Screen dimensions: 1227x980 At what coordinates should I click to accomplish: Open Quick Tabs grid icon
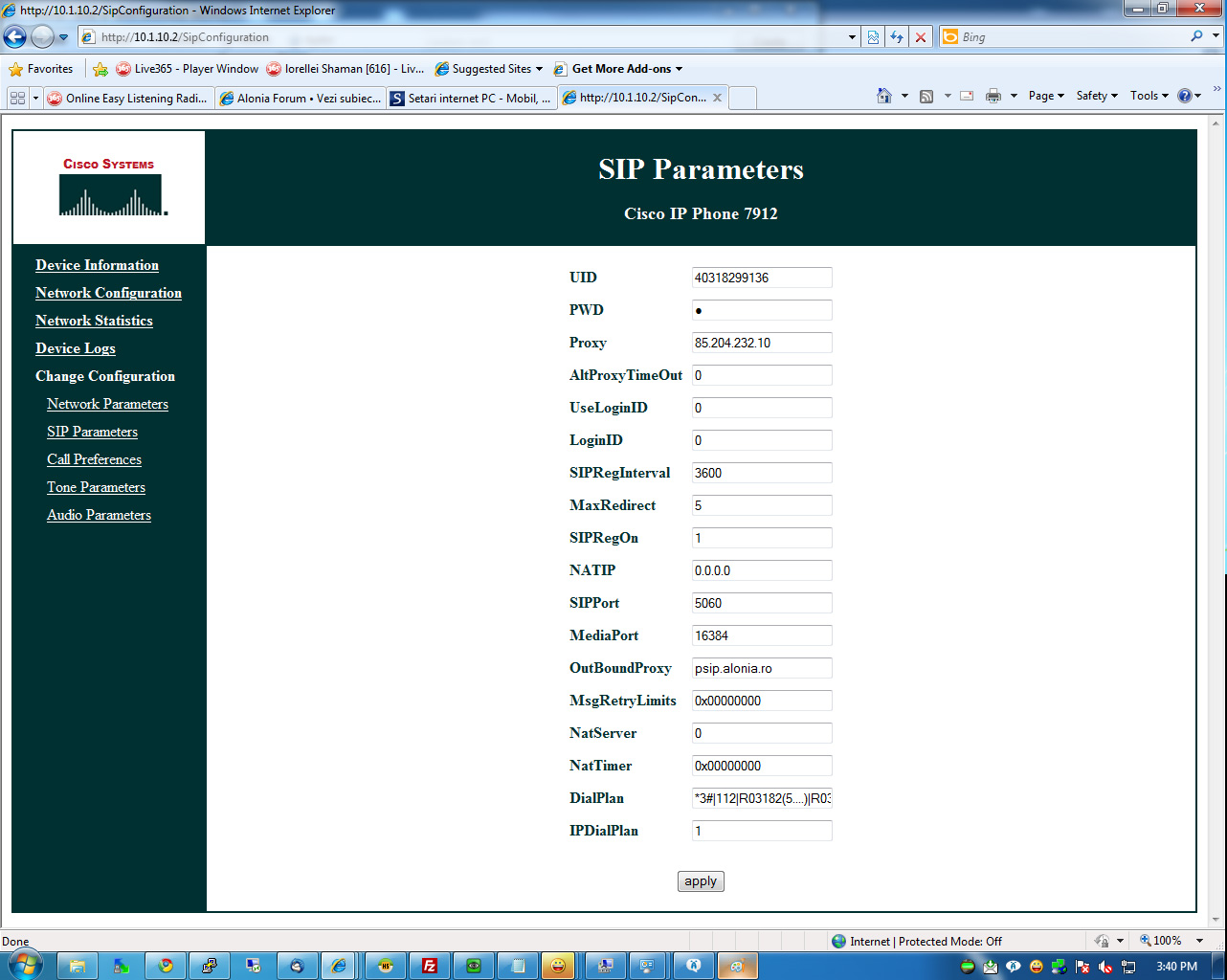pos(17,98)
